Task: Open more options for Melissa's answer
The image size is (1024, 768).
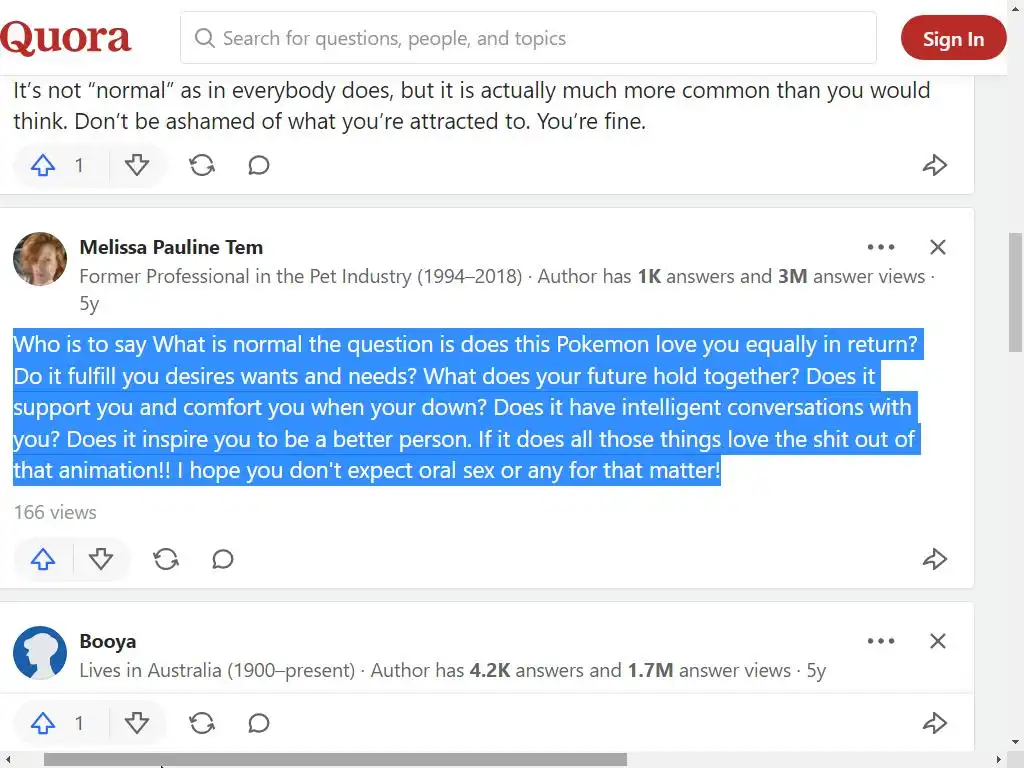Action: [881, 247]
